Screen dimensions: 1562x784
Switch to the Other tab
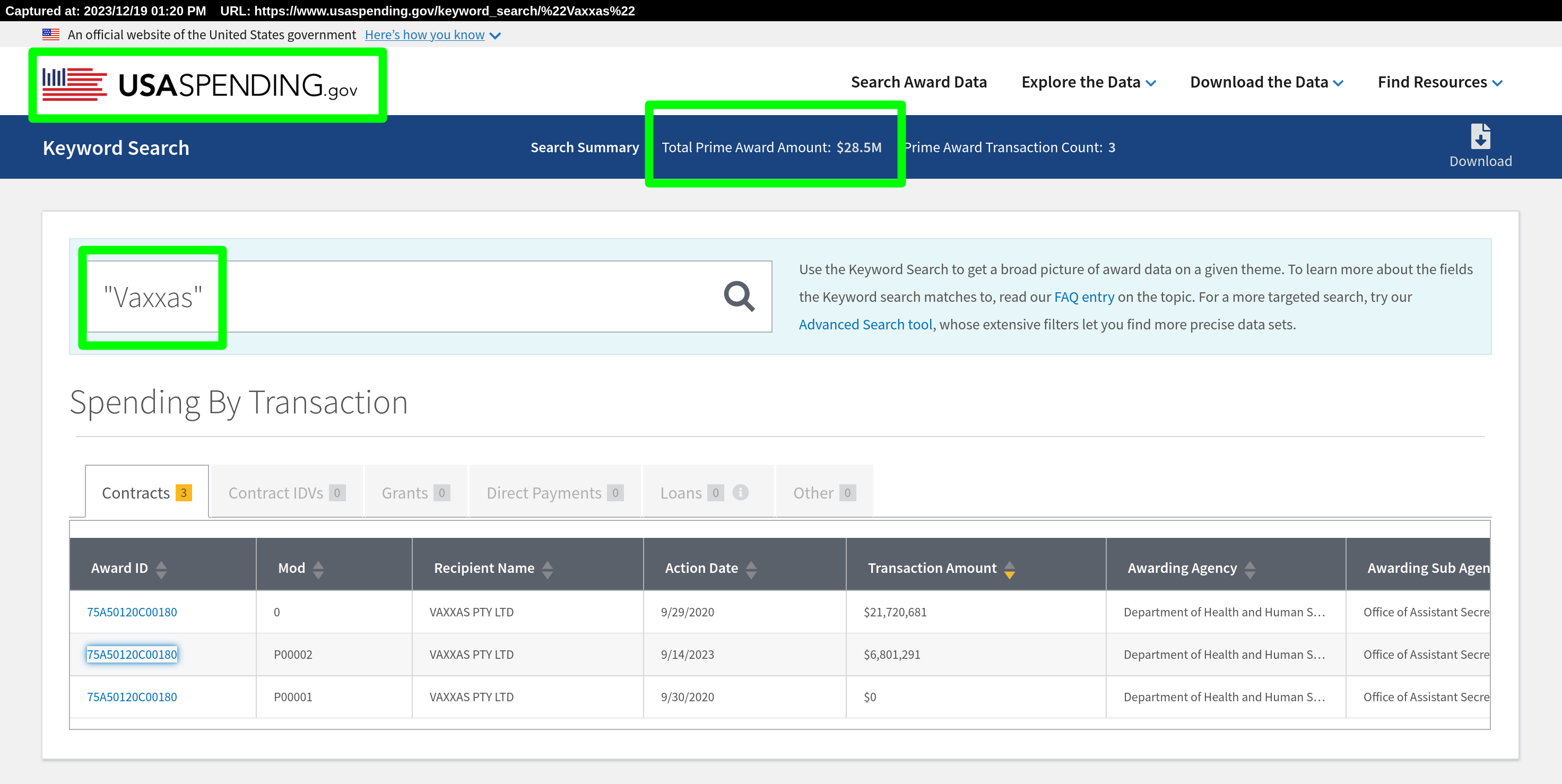824,492
